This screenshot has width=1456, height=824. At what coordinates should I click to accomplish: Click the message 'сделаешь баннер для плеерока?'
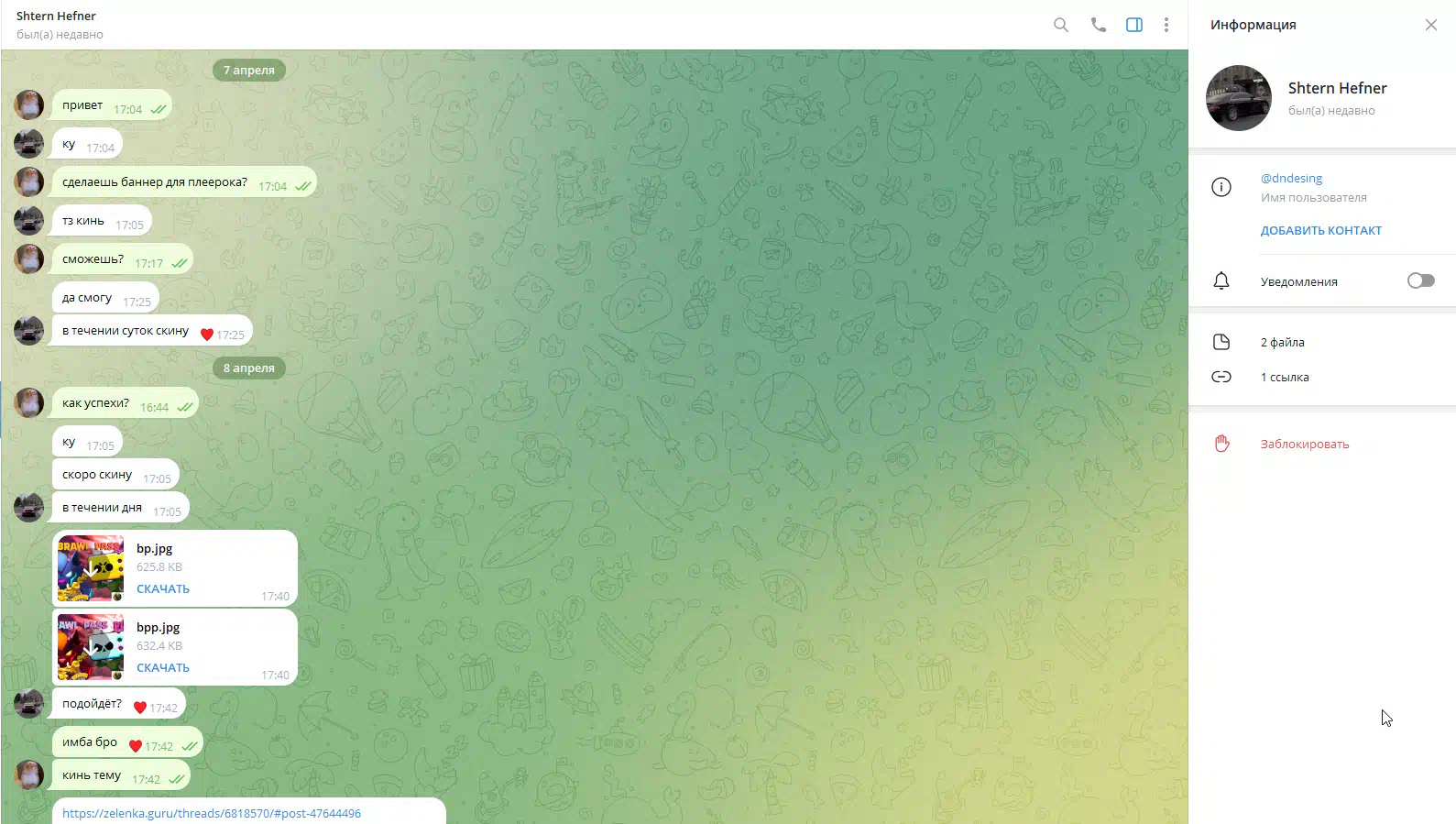[x=183, y=181]
